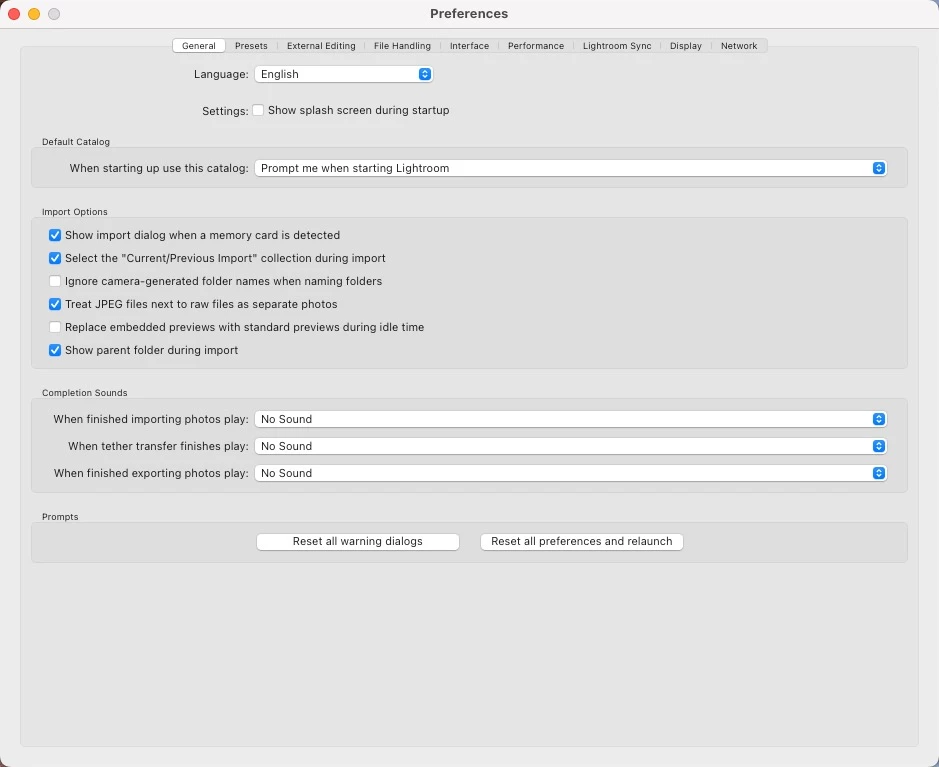The height and width of the screenshot is (767, 939).
Task: Open the Language dropdown
Action: coord(343,74)
